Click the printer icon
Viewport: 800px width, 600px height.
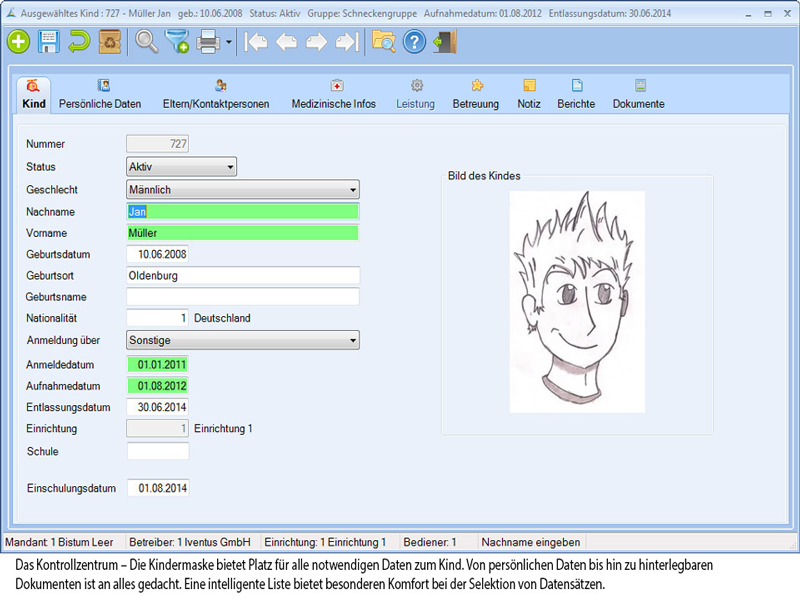pyautogui.click(x=208, y=42)
